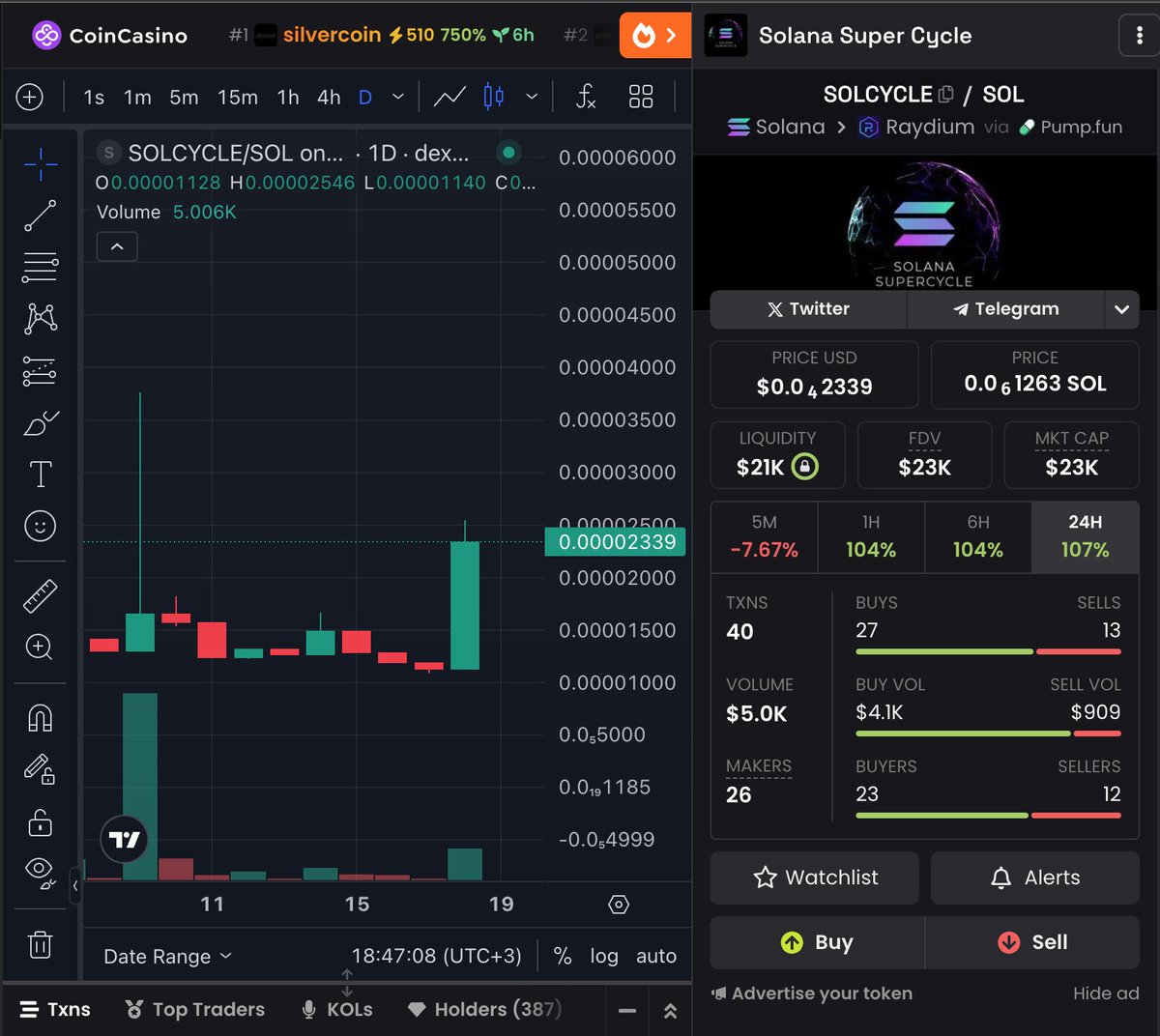The height and width of the screenshot is (1036, 1160).
Task: Click the red Sell button
Action: [x=1032, y=942]
